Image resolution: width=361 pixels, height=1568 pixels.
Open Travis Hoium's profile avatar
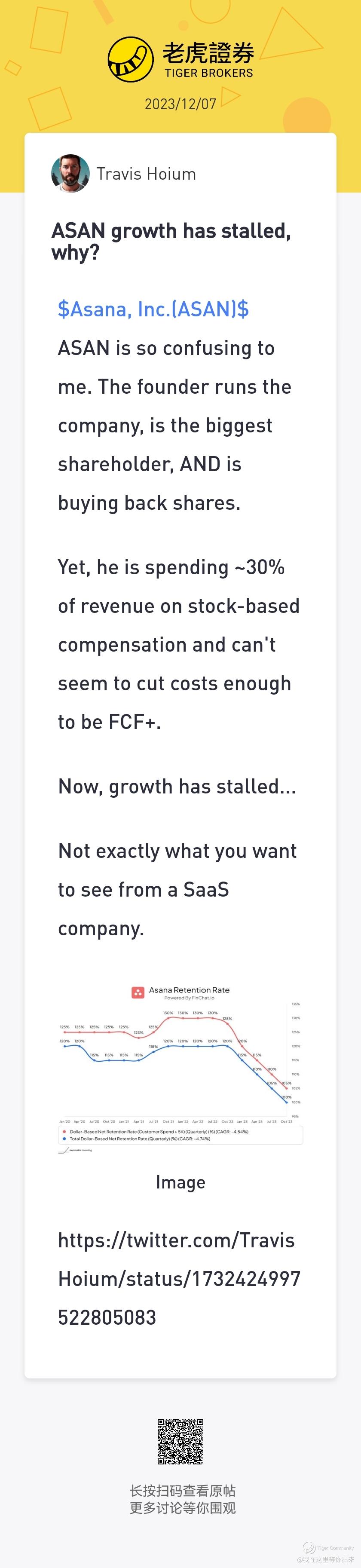[x=70, y=174]
